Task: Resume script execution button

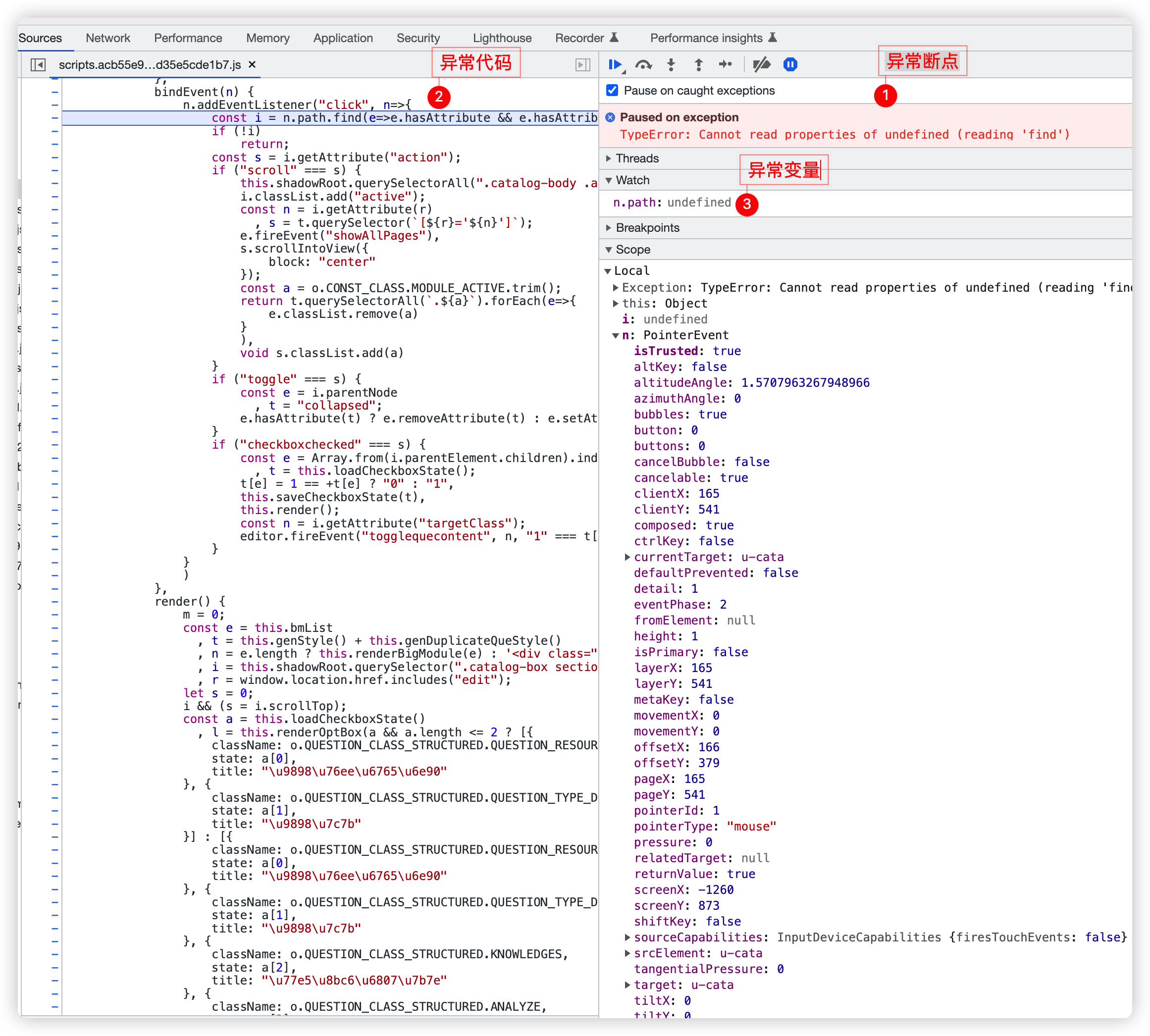Action: point(616,65)
